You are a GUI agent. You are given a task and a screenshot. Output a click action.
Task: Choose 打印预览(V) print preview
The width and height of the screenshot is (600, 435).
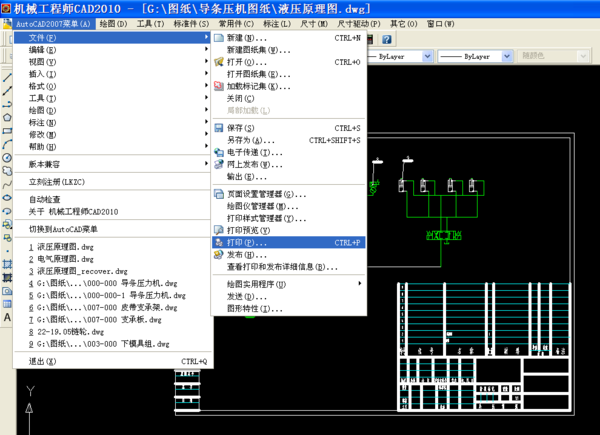tap(289, 230)
